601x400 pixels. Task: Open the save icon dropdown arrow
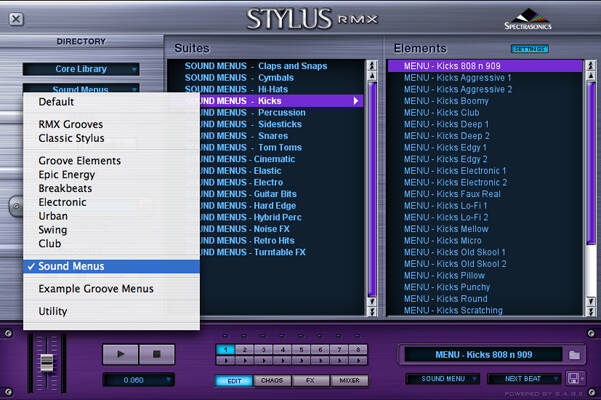582,379
